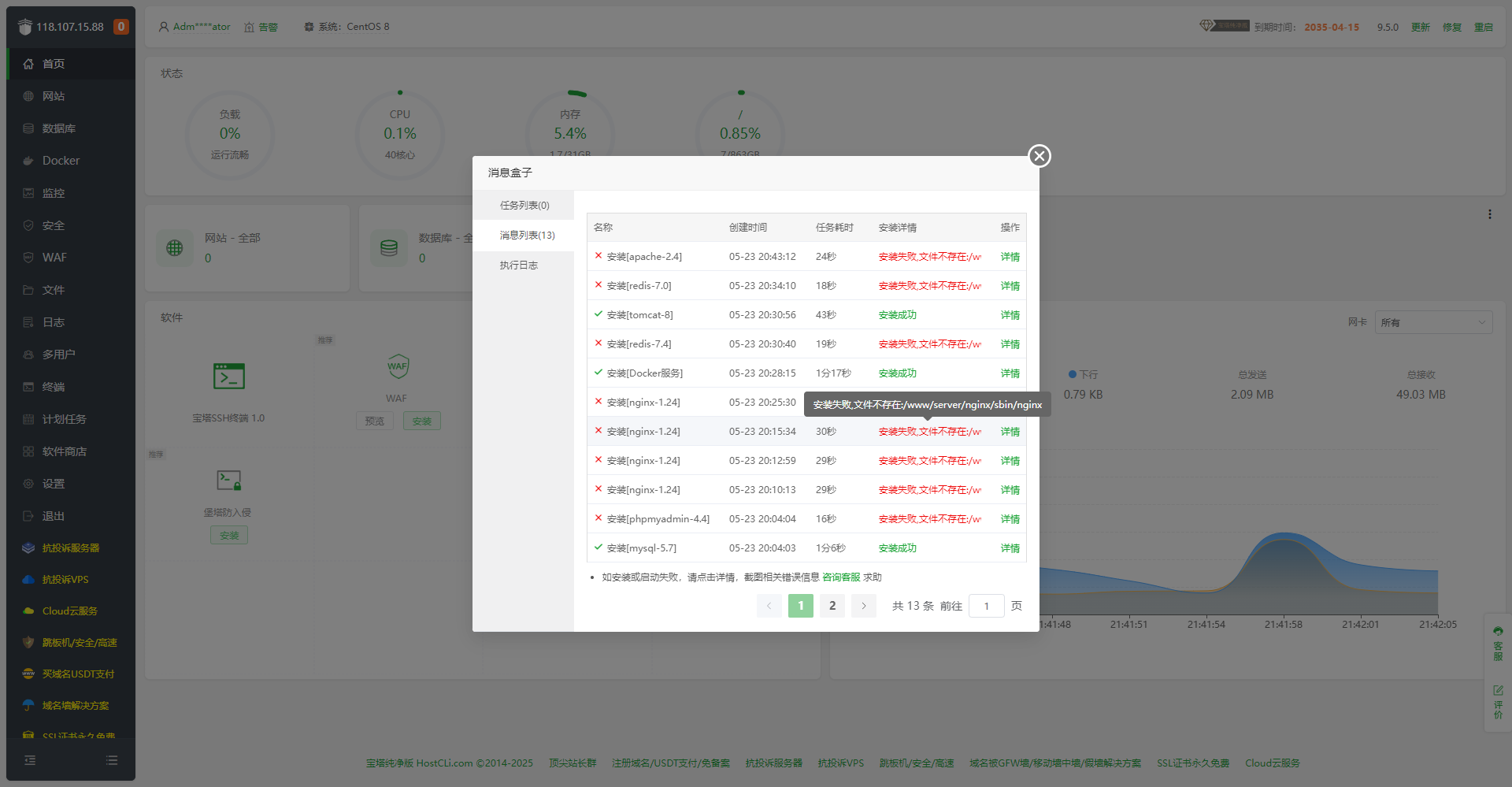
Task: Switch to 执行日志 tab
Action: pyautogui.click(x=524, y=265)
